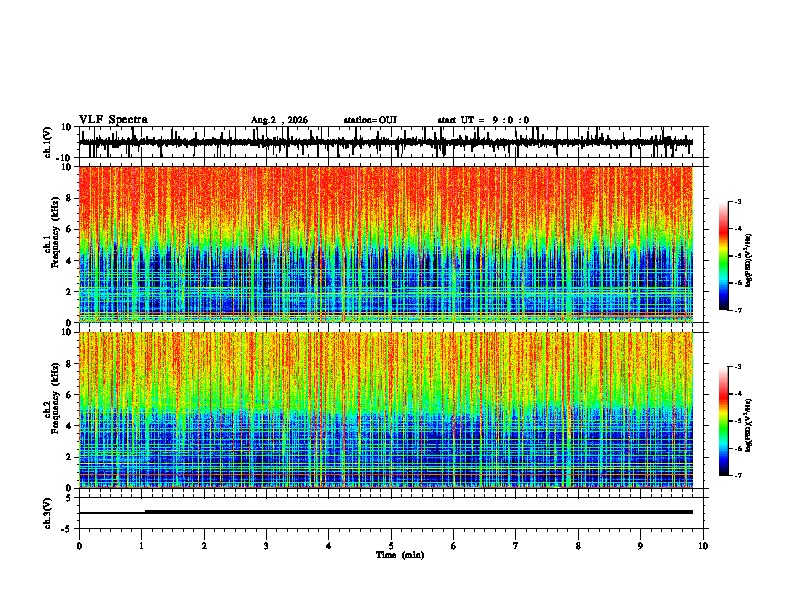792x612 pixels.
Task: Click the station=OUI label
Action: click(370, 120)
